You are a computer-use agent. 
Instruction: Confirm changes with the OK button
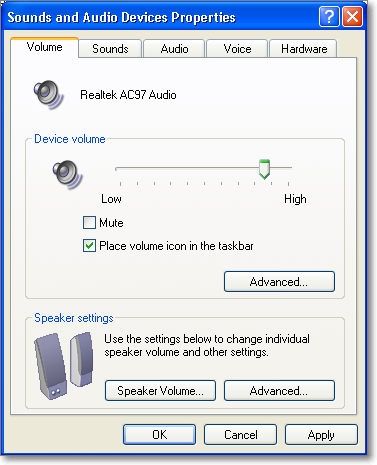(x=159, y=434)
